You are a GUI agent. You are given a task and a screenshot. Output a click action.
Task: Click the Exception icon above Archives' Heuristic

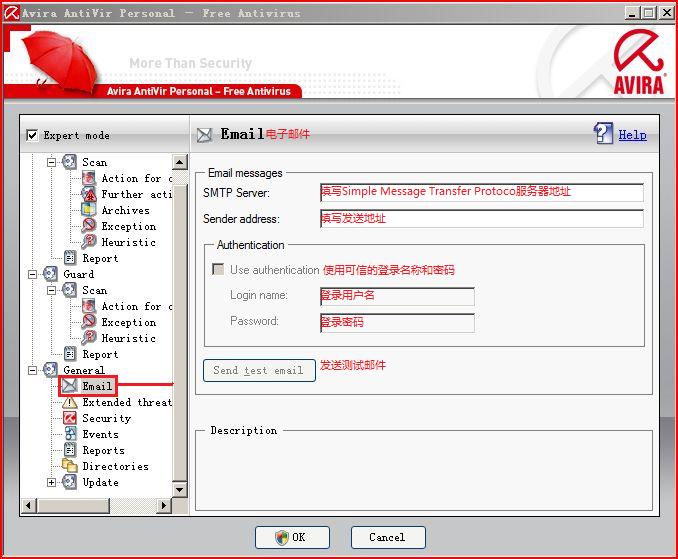[x=89, y=226]
